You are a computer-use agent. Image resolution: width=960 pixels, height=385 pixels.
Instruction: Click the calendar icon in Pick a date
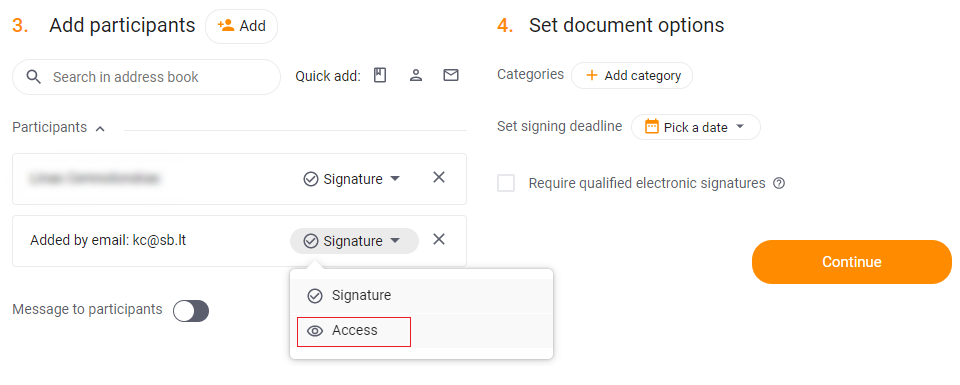(652, 127)
